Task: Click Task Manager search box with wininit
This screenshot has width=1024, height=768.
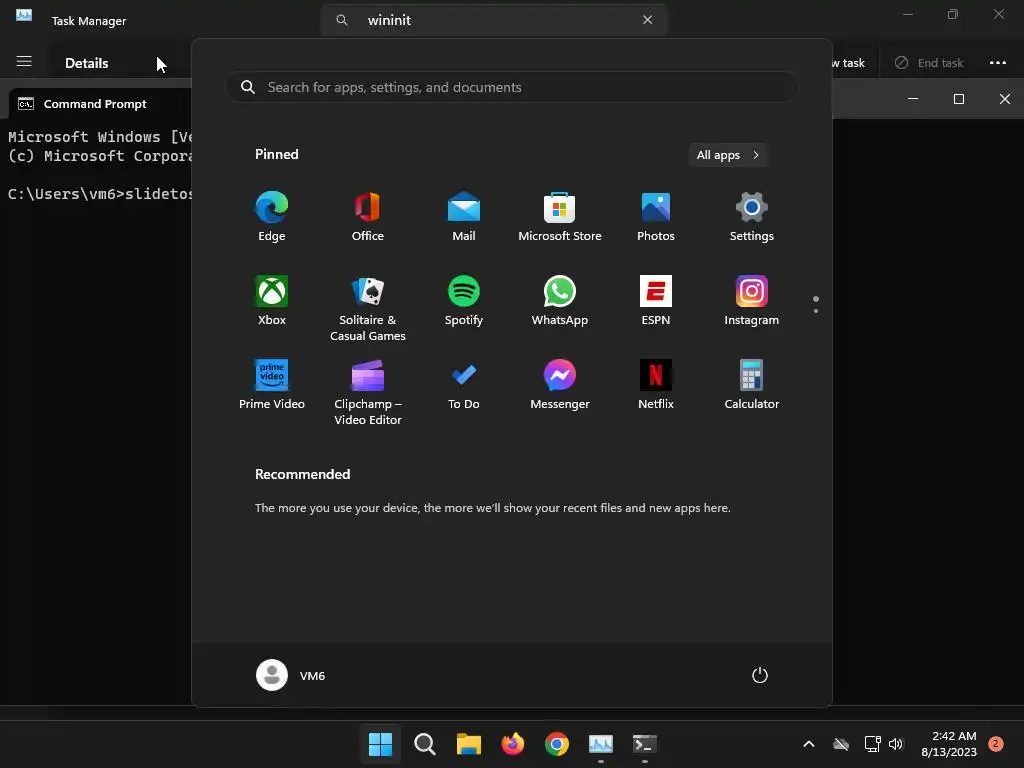Action: pos(494,20)
